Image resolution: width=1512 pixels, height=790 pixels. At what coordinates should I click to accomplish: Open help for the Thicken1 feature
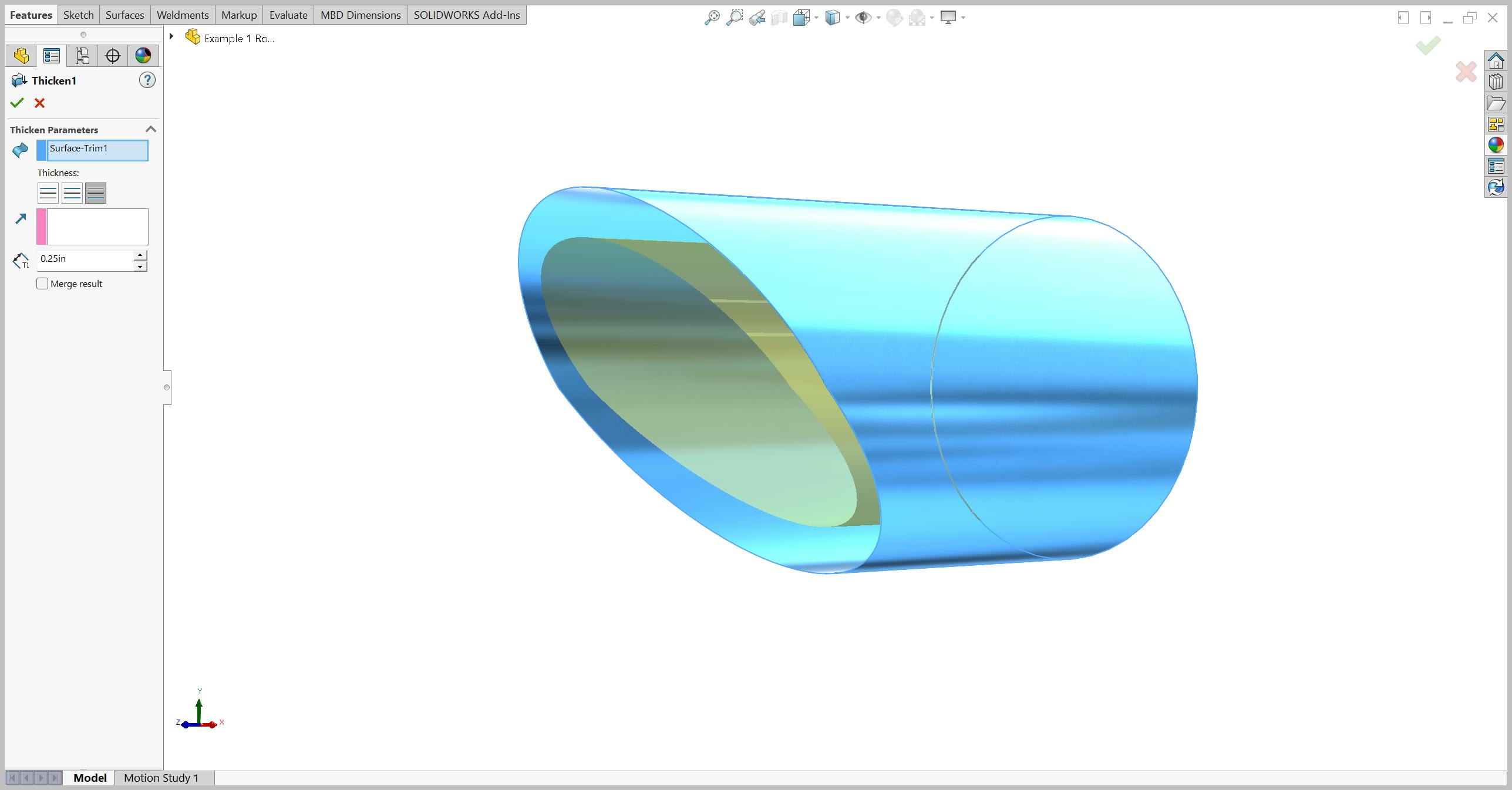[x=147, y=80]
